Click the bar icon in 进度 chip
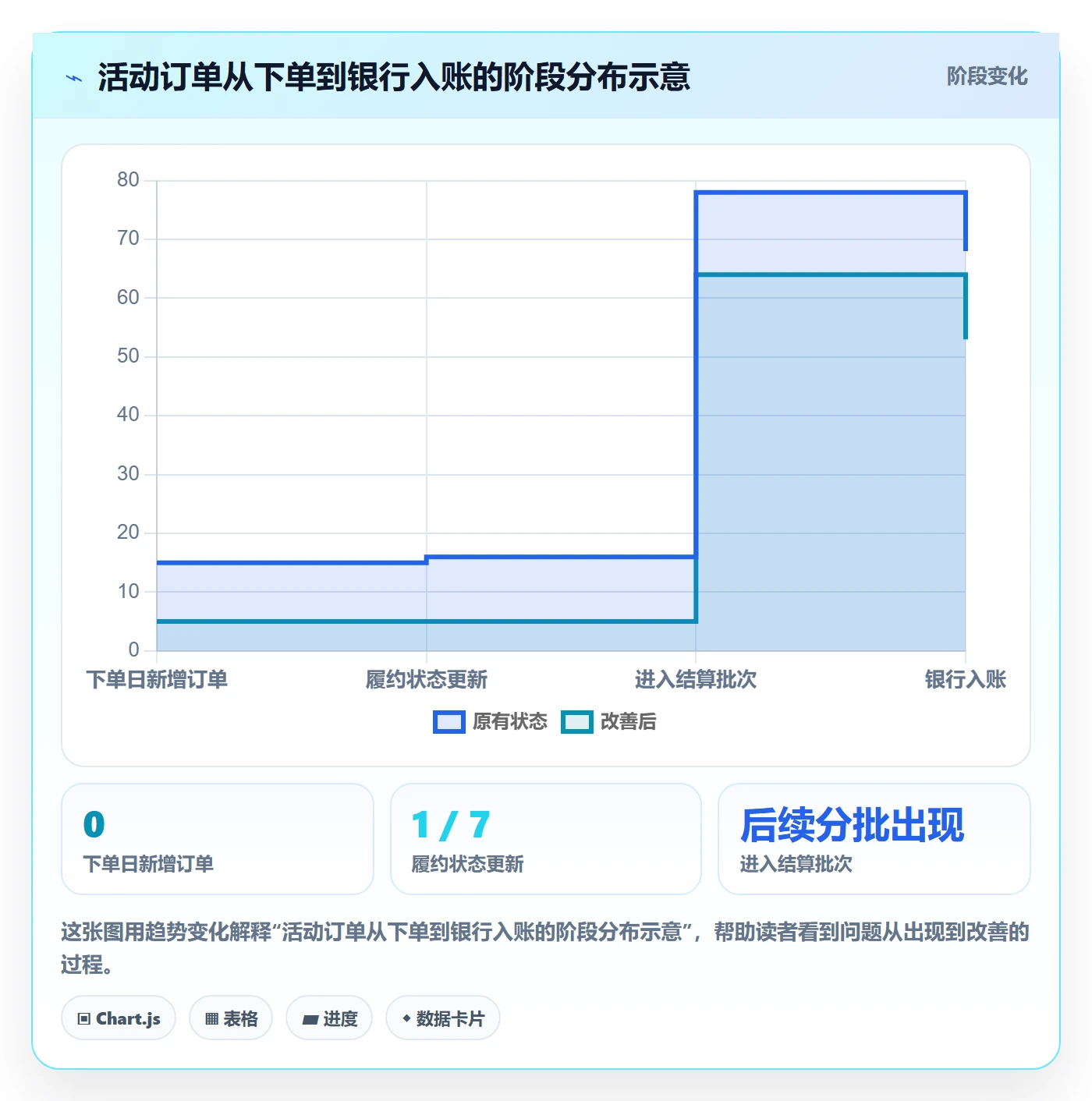Screen dimensions: 1092x1101 (x=310, y=1020)
